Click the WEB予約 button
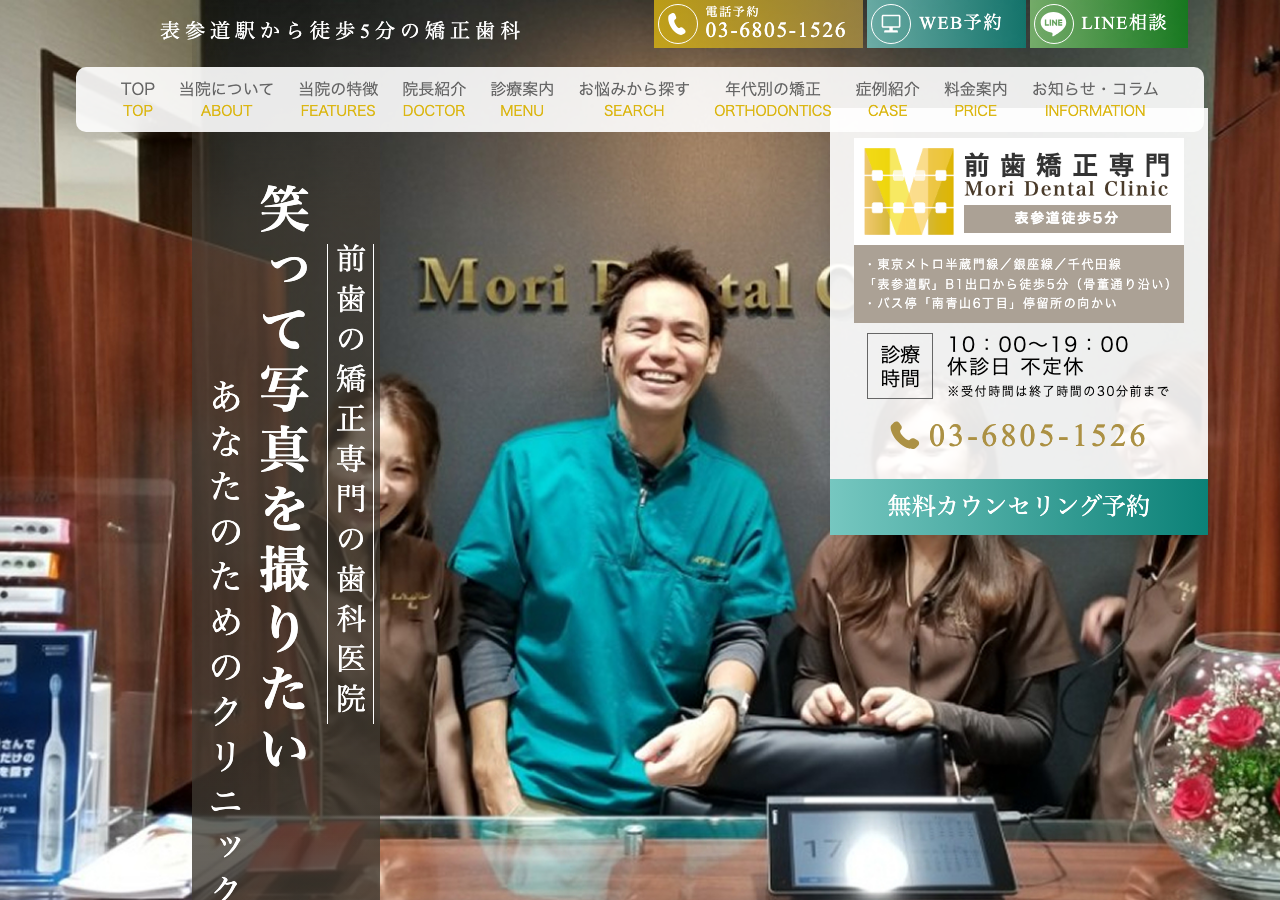The image size is (1280, 900). (946, 24)
